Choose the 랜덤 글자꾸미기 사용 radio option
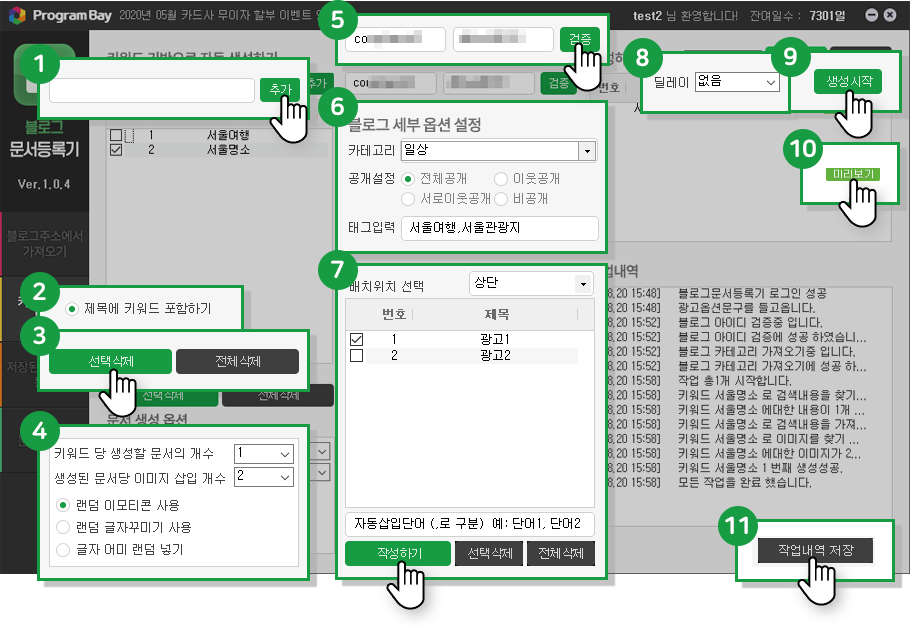The image size is (910, 628). pos(65,527)
